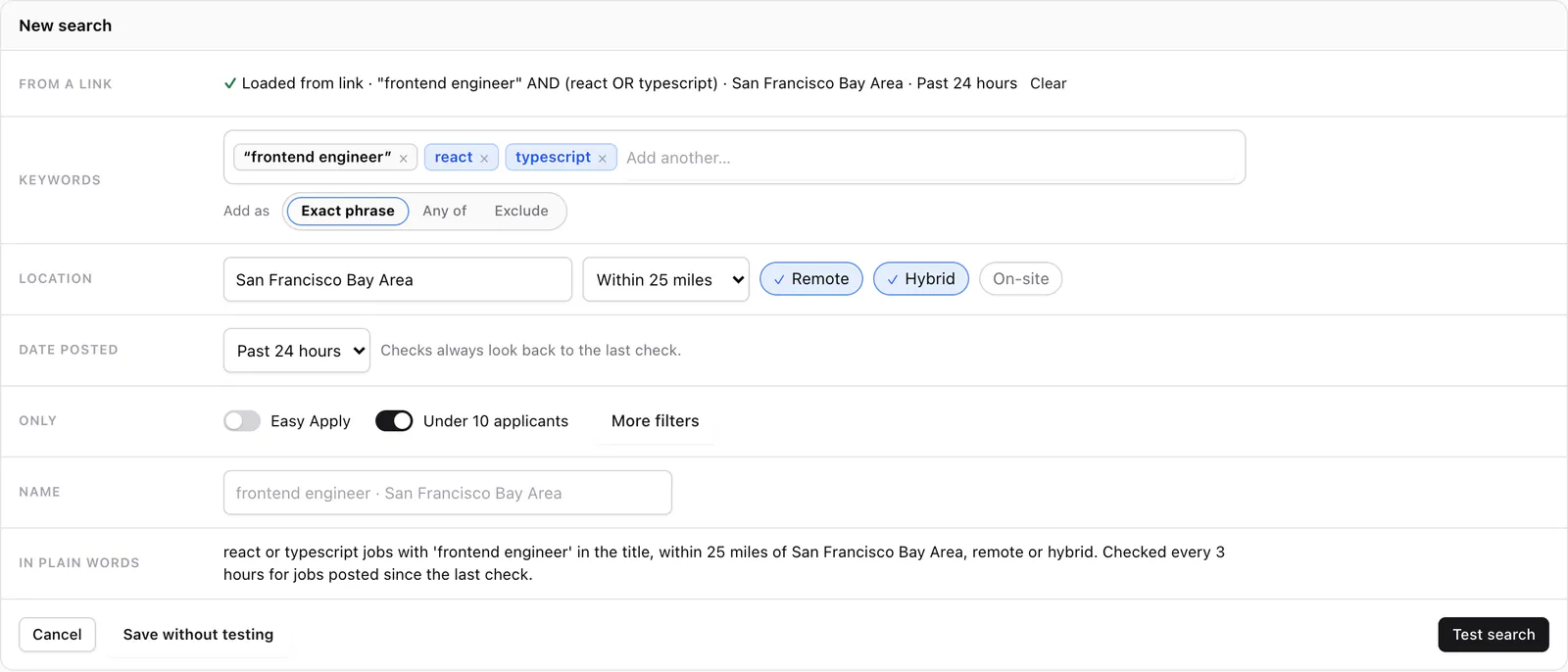Deselect the Hybrid work type
Image resolution: width=1568 pixels, height=672 pixels.
point(921,279)
